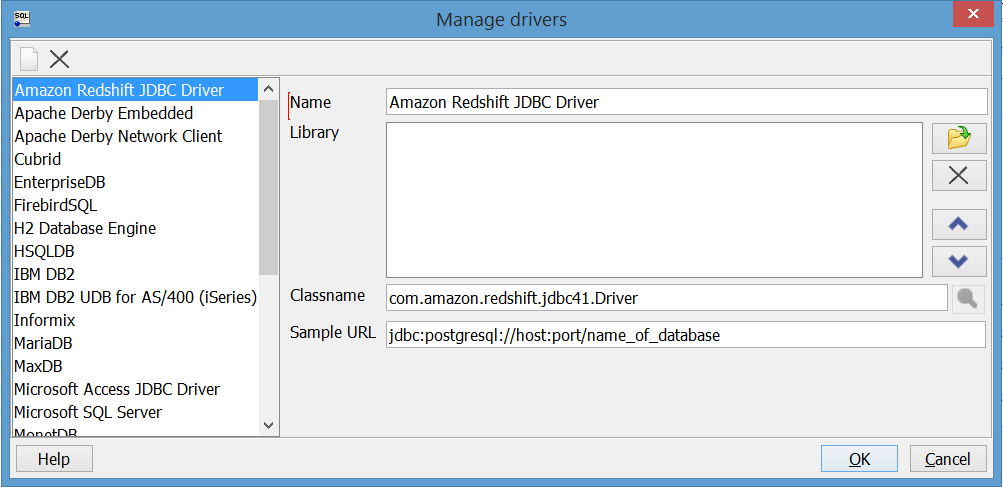This screenshot has width=1003, height=487.
Task: Delete the selected driver toolbar icon
Action: (x=59, y=60)
